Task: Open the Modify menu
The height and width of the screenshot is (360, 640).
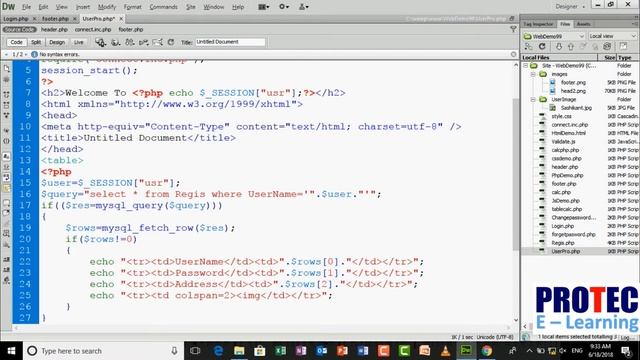Action: pos(107,7)
